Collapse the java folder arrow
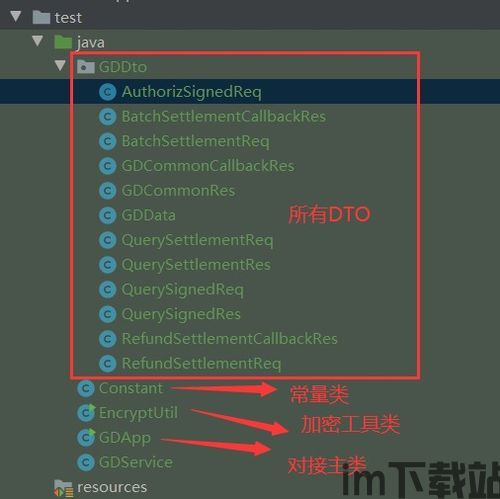This screenshot has width=500, height=499. click(x=38, y=41)
